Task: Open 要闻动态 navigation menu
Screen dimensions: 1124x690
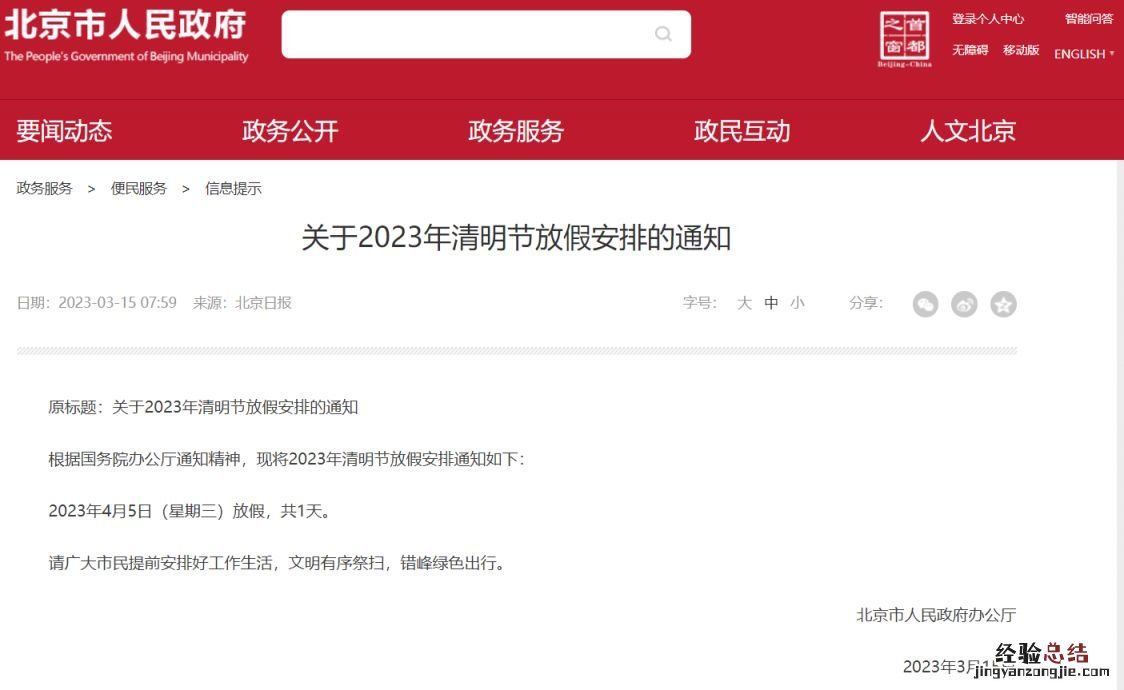Action: click(x=64, y=130)
